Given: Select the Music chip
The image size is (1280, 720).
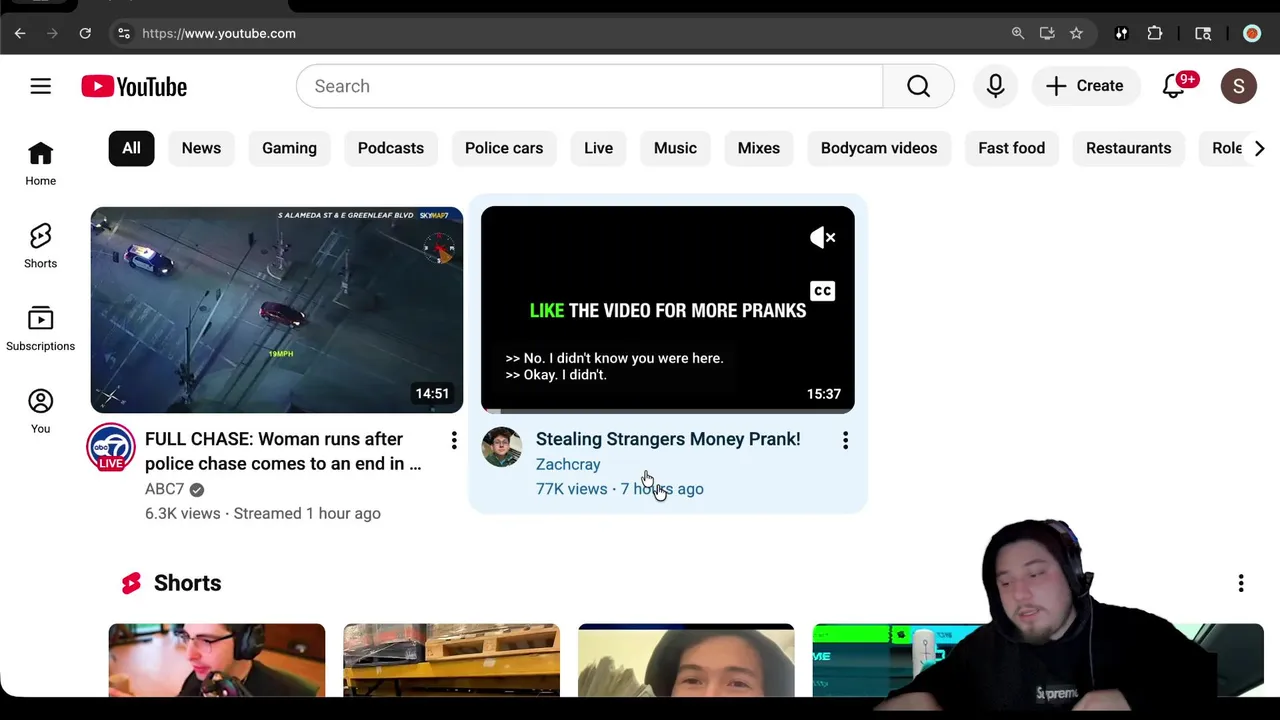Looking at the screenshot, I should click(675, 148).
